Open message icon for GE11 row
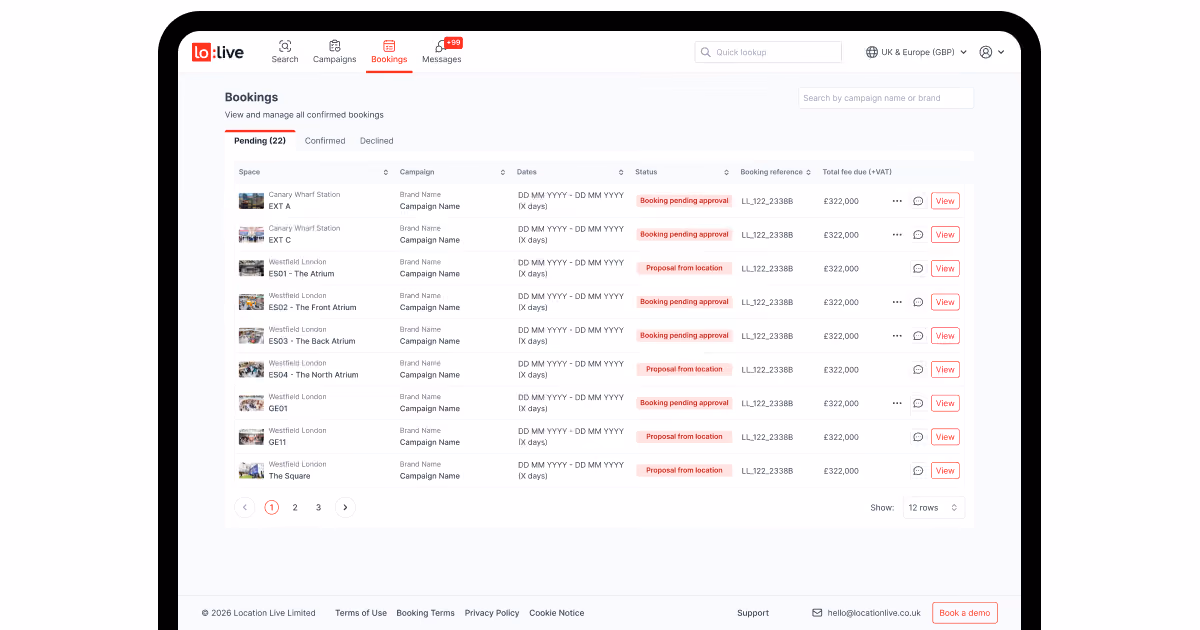Image resolution: width=1200 pixels, height=630 pixels. [x=918, y=437]
